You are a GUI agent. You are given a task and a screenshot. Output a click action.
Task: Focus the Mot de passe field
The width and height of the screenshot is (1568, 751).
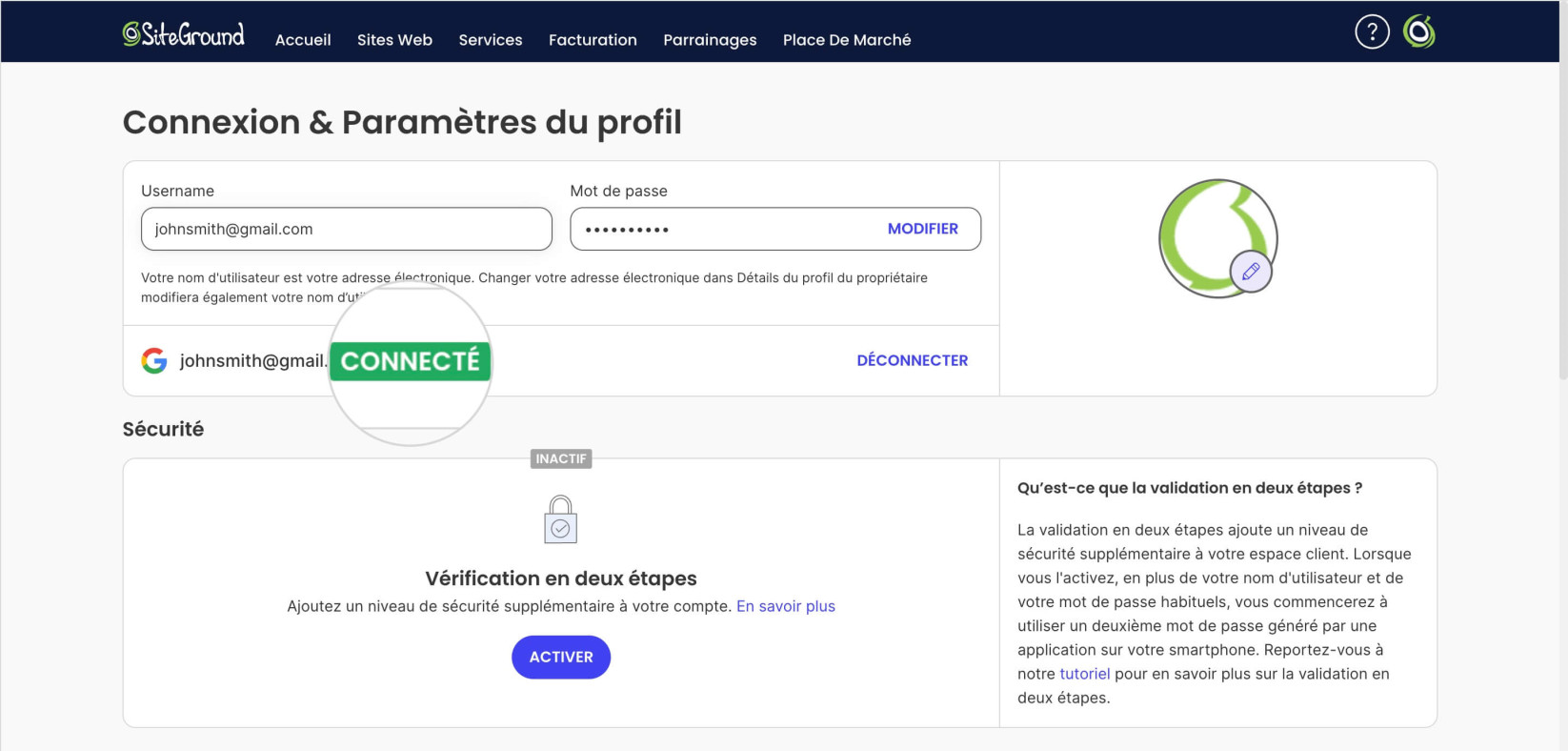point(775,229)
